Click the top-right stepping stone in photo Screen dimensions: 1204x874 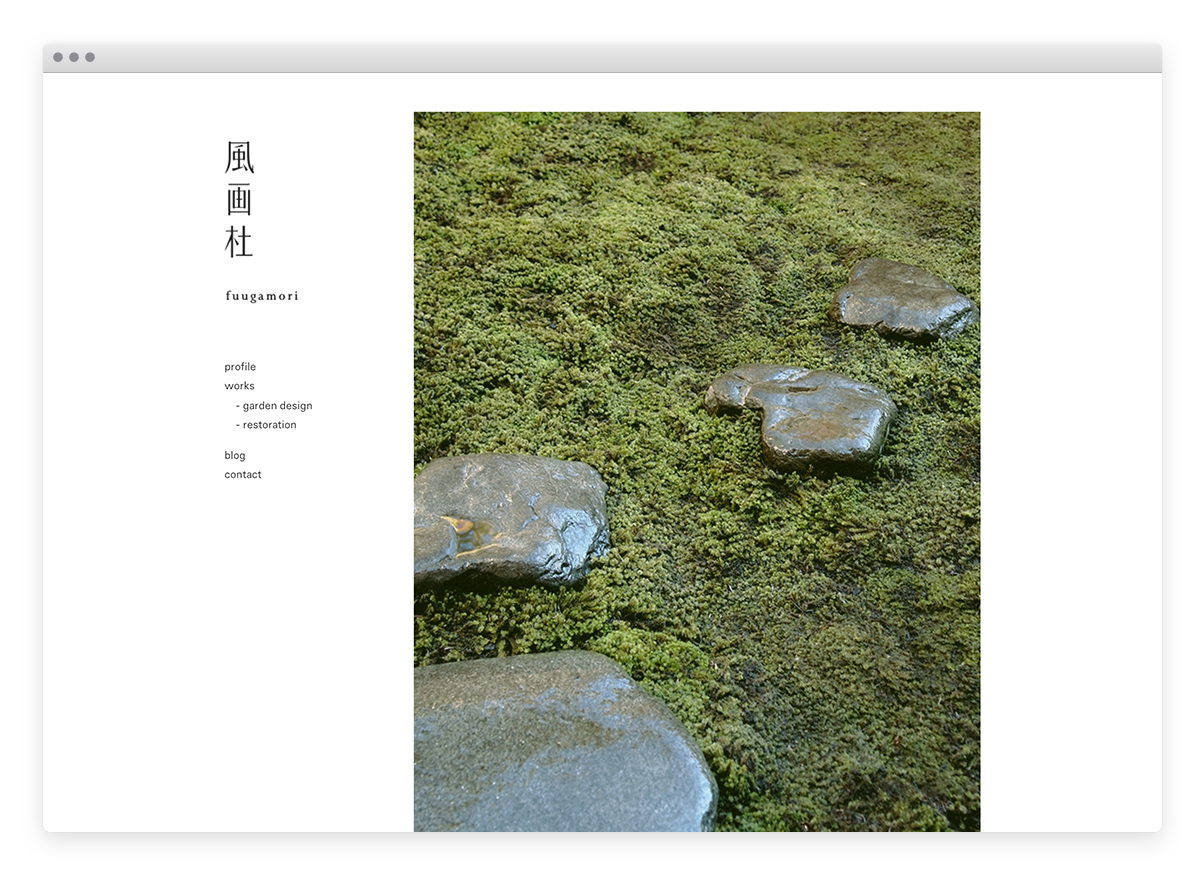[x=903, y=298]
